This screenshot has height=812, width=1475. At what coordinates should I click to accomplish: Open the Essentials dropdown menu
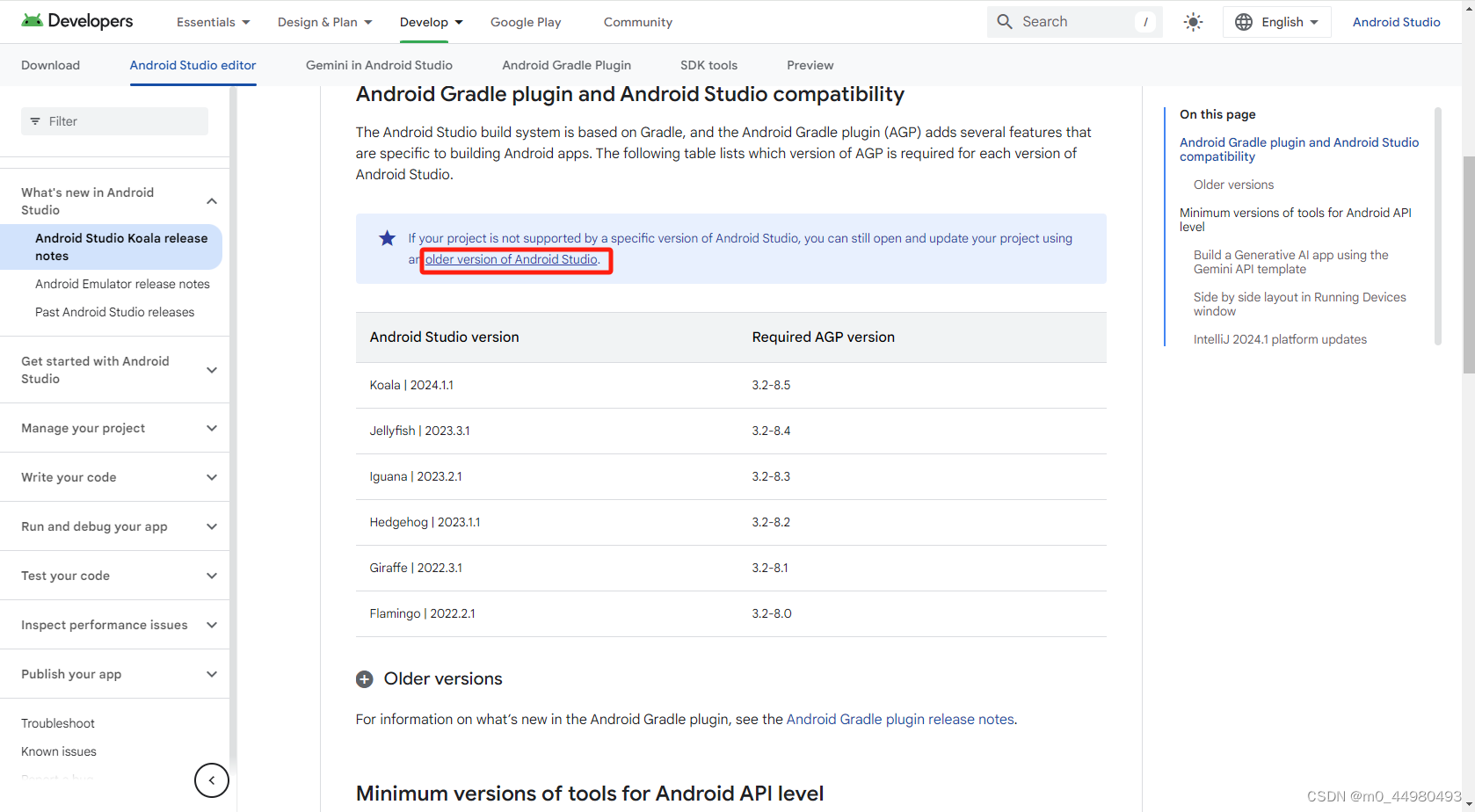tap(214, 22)
